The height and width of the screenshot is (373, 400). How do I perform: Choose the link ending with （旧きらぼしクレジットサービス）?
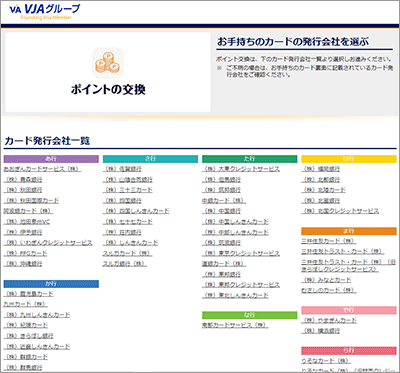(348, 265)
